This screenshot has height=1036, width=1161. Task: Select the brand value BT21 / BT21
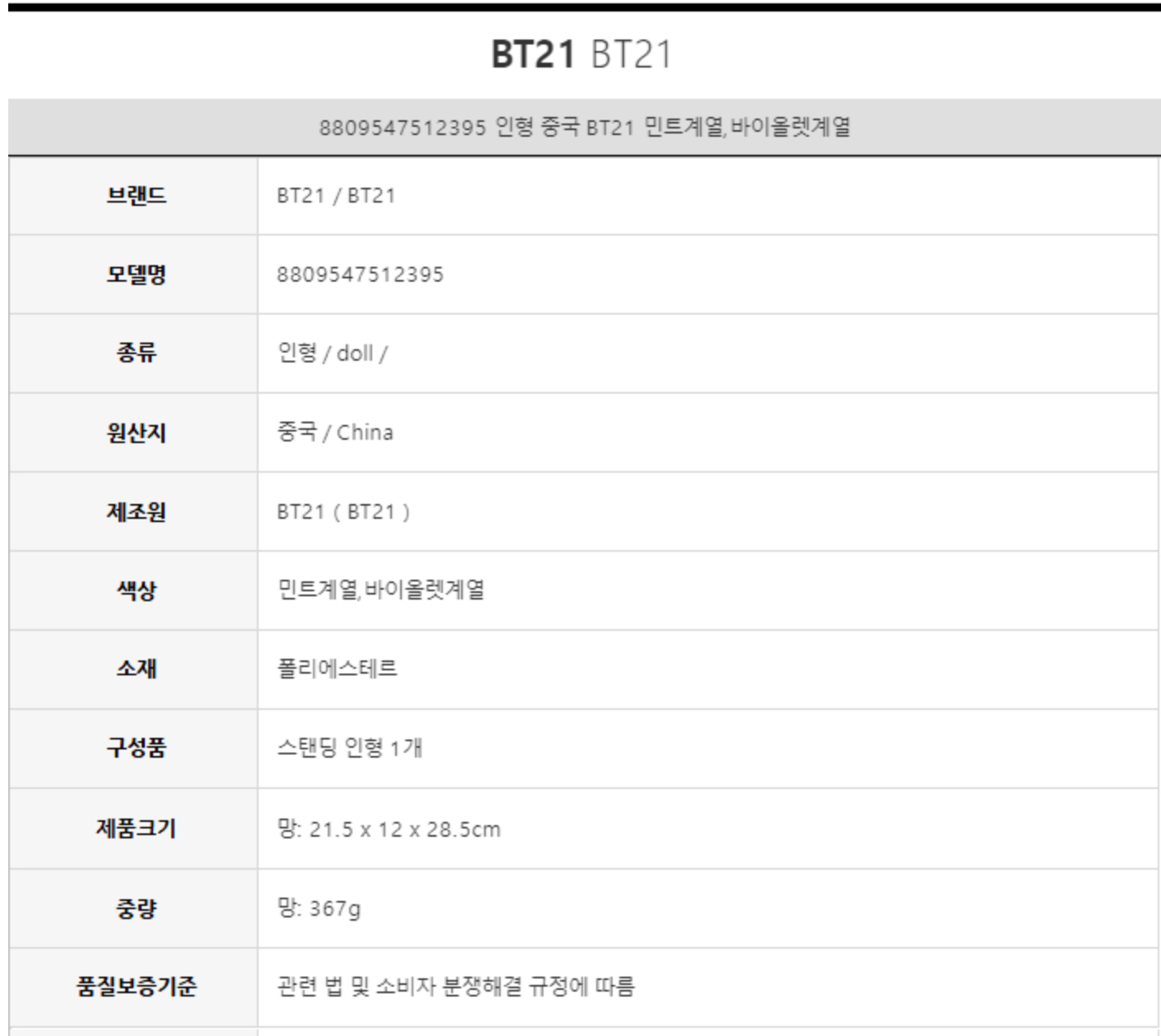[x=336, y=196]
